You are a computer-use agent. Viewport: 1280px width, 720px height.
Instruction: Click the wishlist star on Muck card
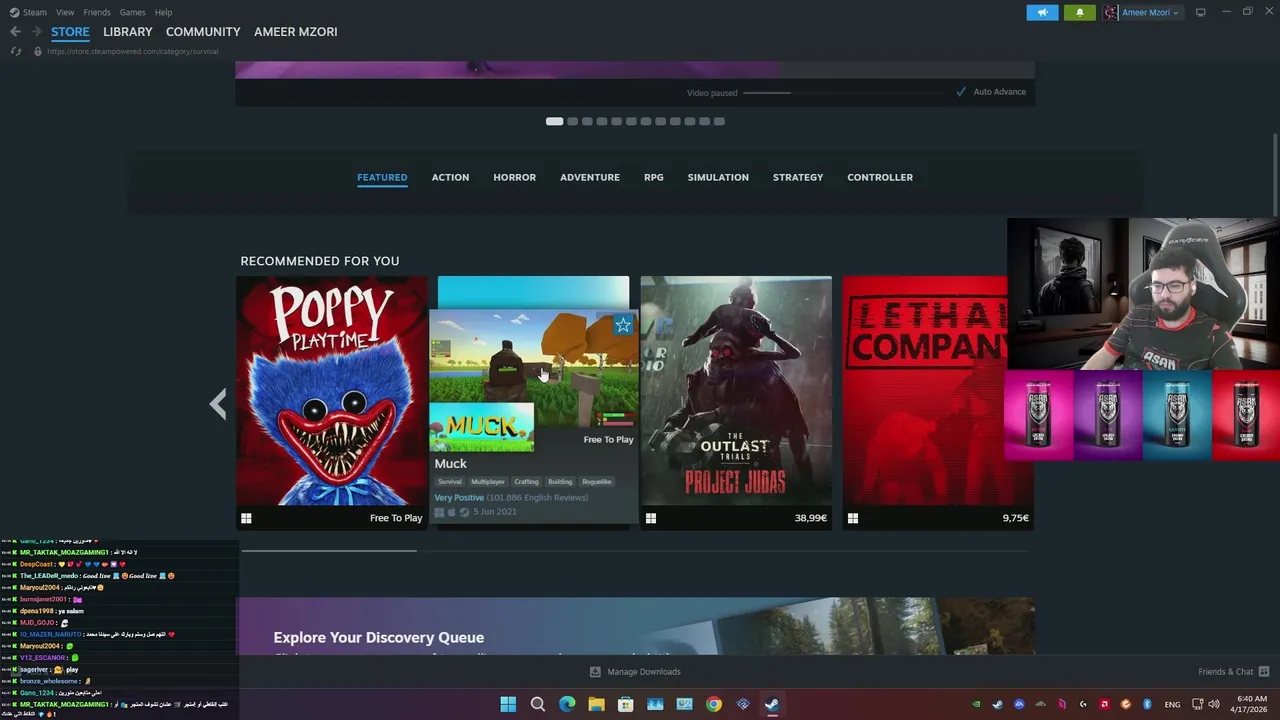coord(623,325)
